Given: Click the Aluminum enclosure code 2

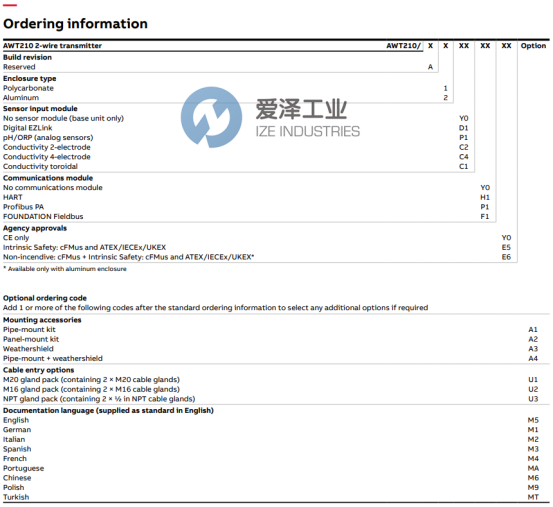Looking at the screenshot, I should 445,98.
